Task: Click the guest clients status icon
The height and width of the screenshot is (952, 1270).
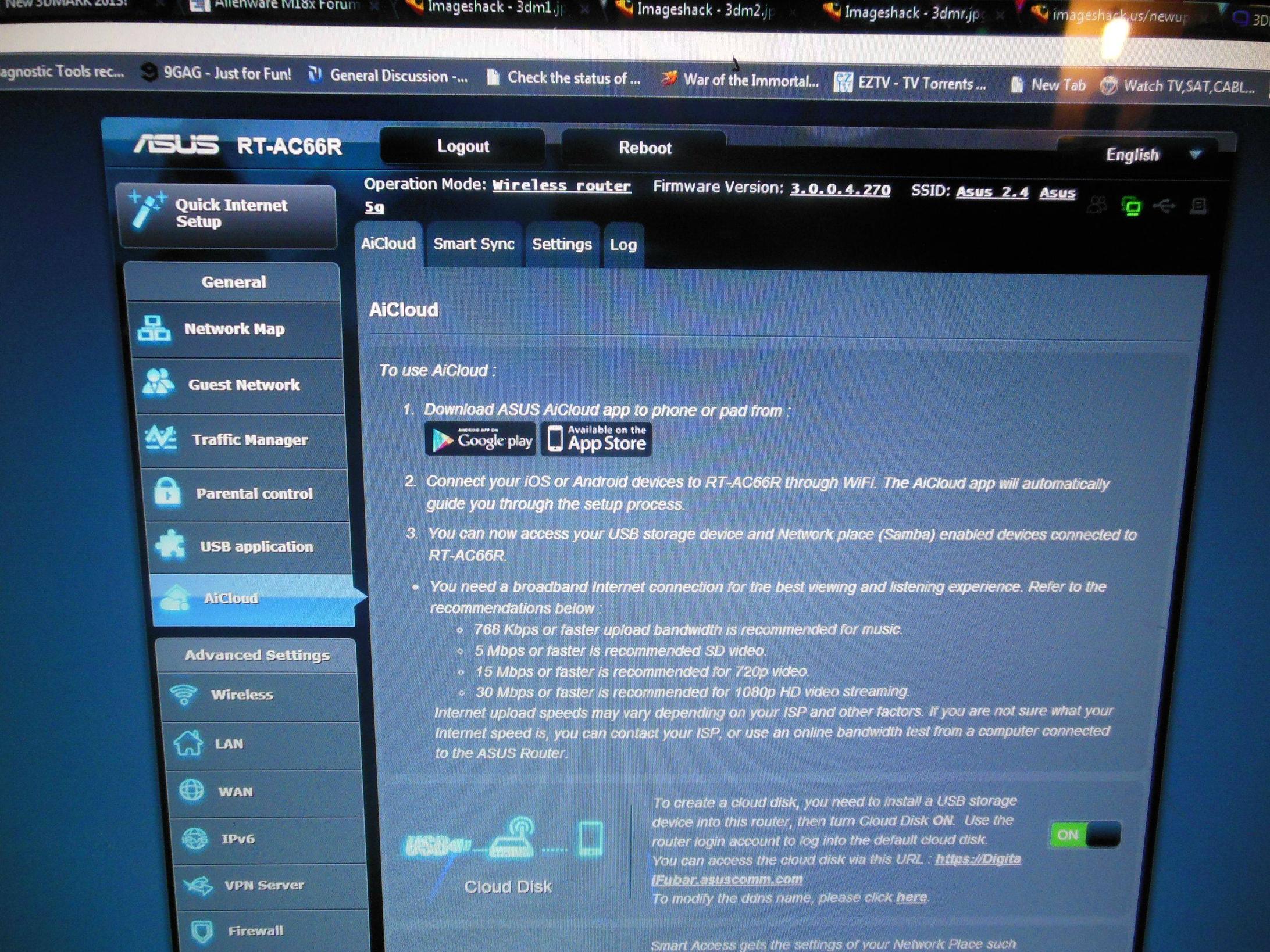Action: [1098, 205]
